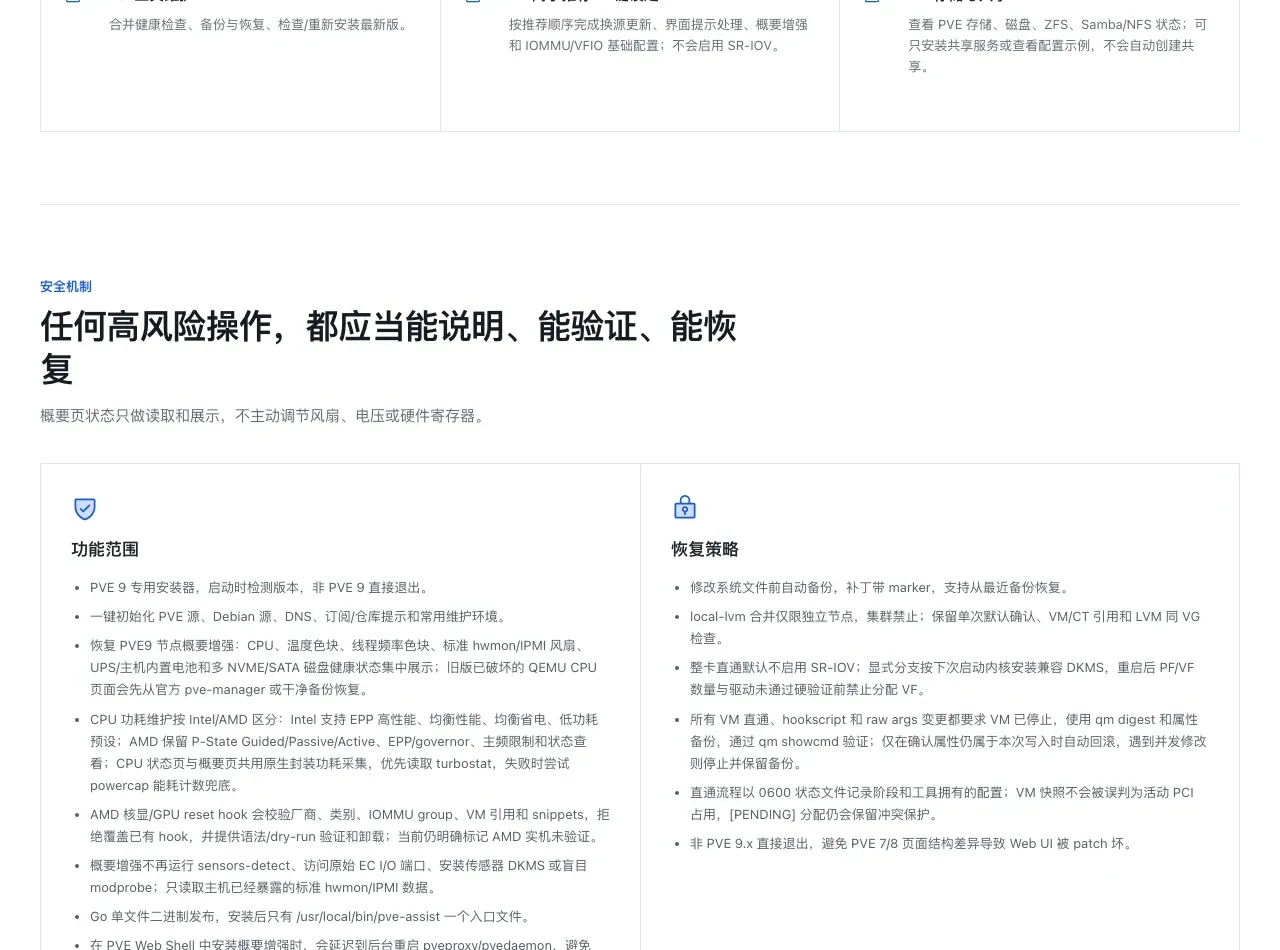Select the bullet starting '所有 VM 直通、hookscript 和 raw args'
Image resolution: width=1280 pixels, height=950 pixels.
[948, 741]
